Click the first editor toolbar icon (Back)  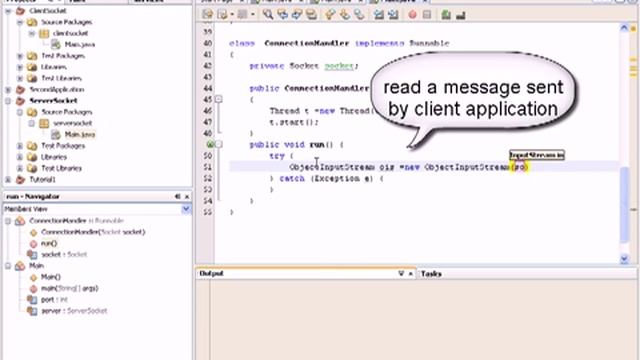pos(207,15)
